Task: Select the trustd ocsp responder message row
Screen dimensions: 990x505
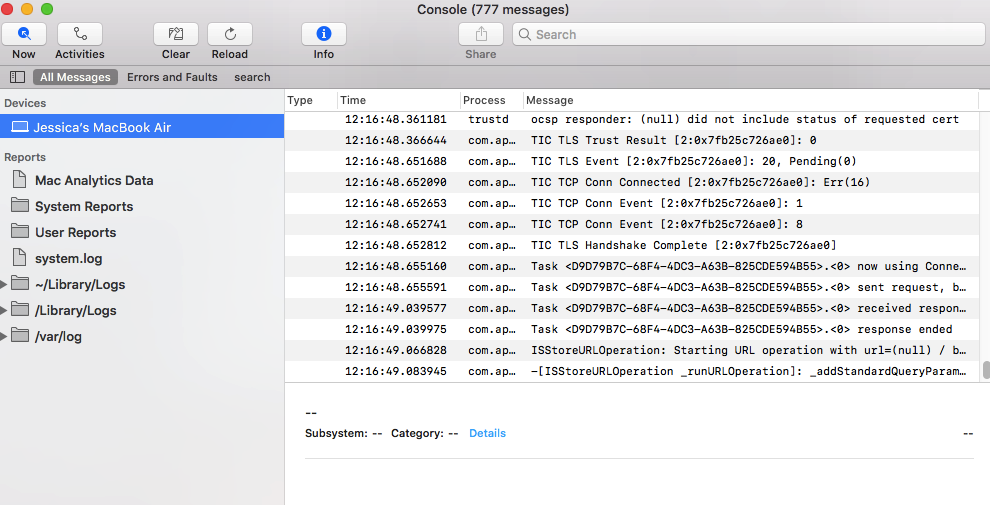Action: pyautogui.click(x=631, y=119)
